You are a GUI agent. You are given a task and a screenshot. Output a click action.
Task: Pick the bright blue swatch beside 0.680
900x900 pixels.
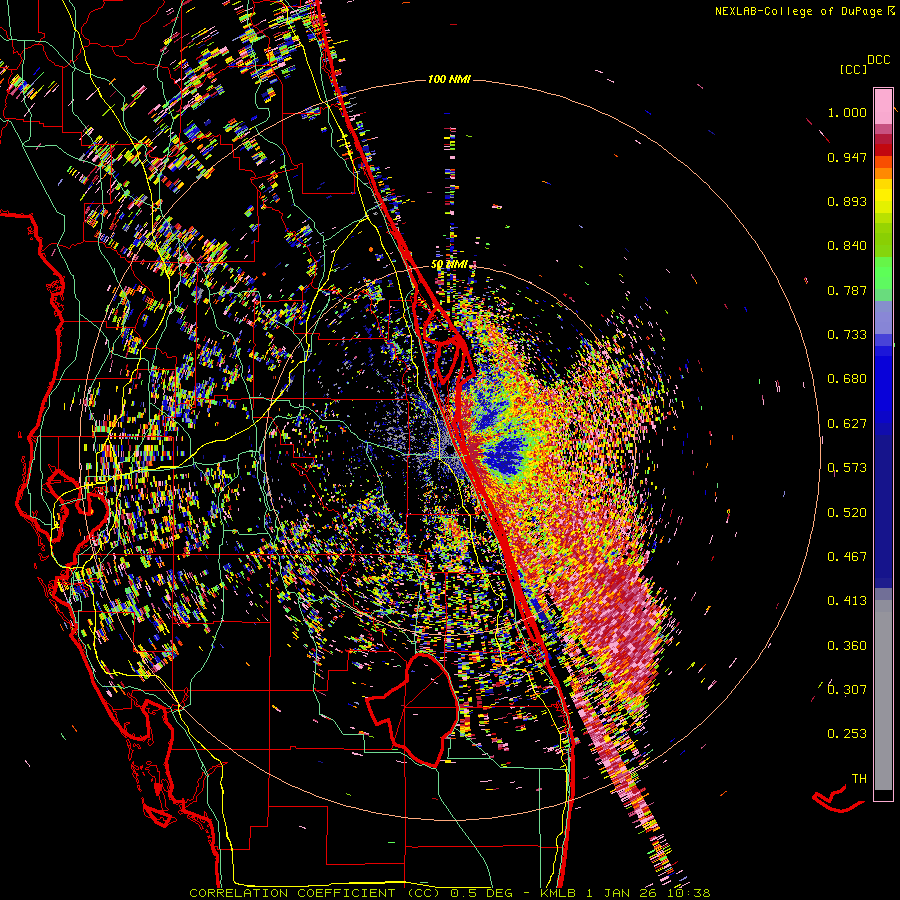coord(883,385)
